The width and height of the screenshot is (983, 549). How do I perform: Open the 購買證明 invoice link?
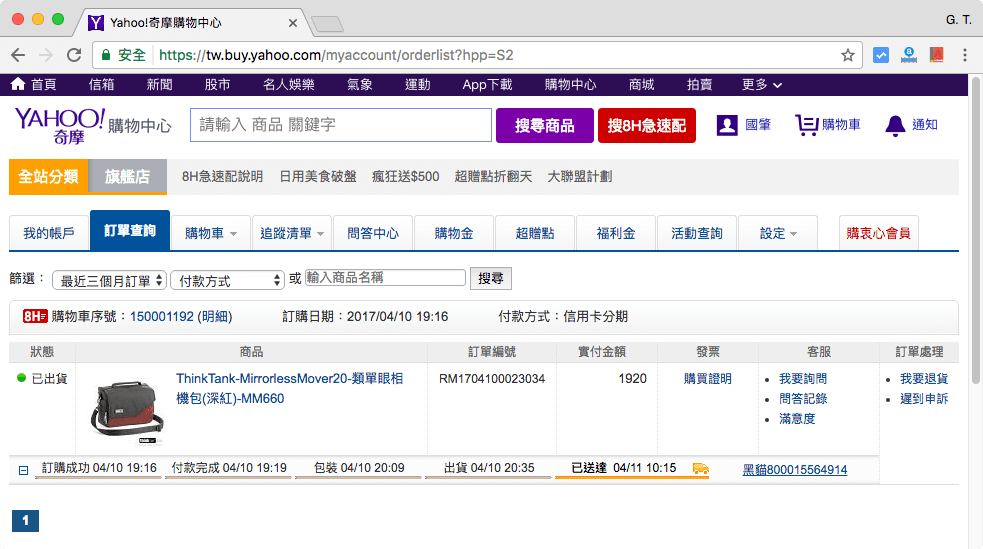coord(707,379)
